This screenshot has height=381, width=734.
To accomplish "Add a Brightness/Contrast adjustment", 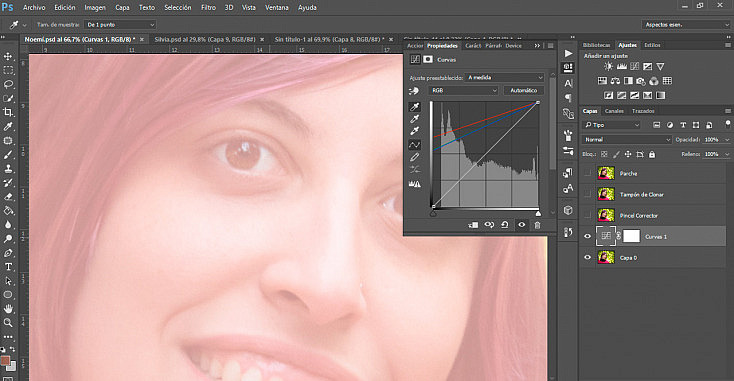I will pos(608,66).
